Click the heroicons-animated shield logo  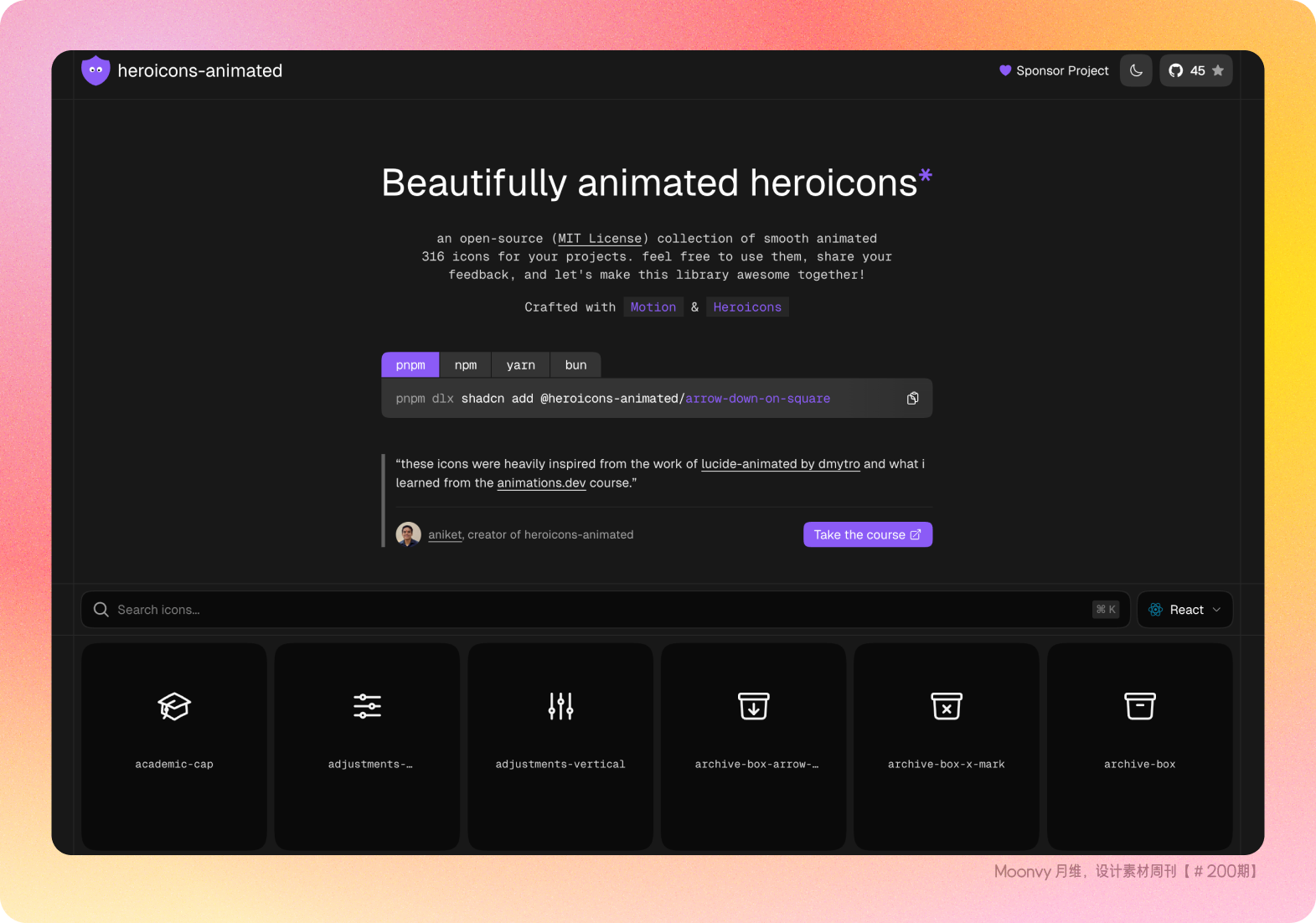pyautogui.click(x=95, y=71)
